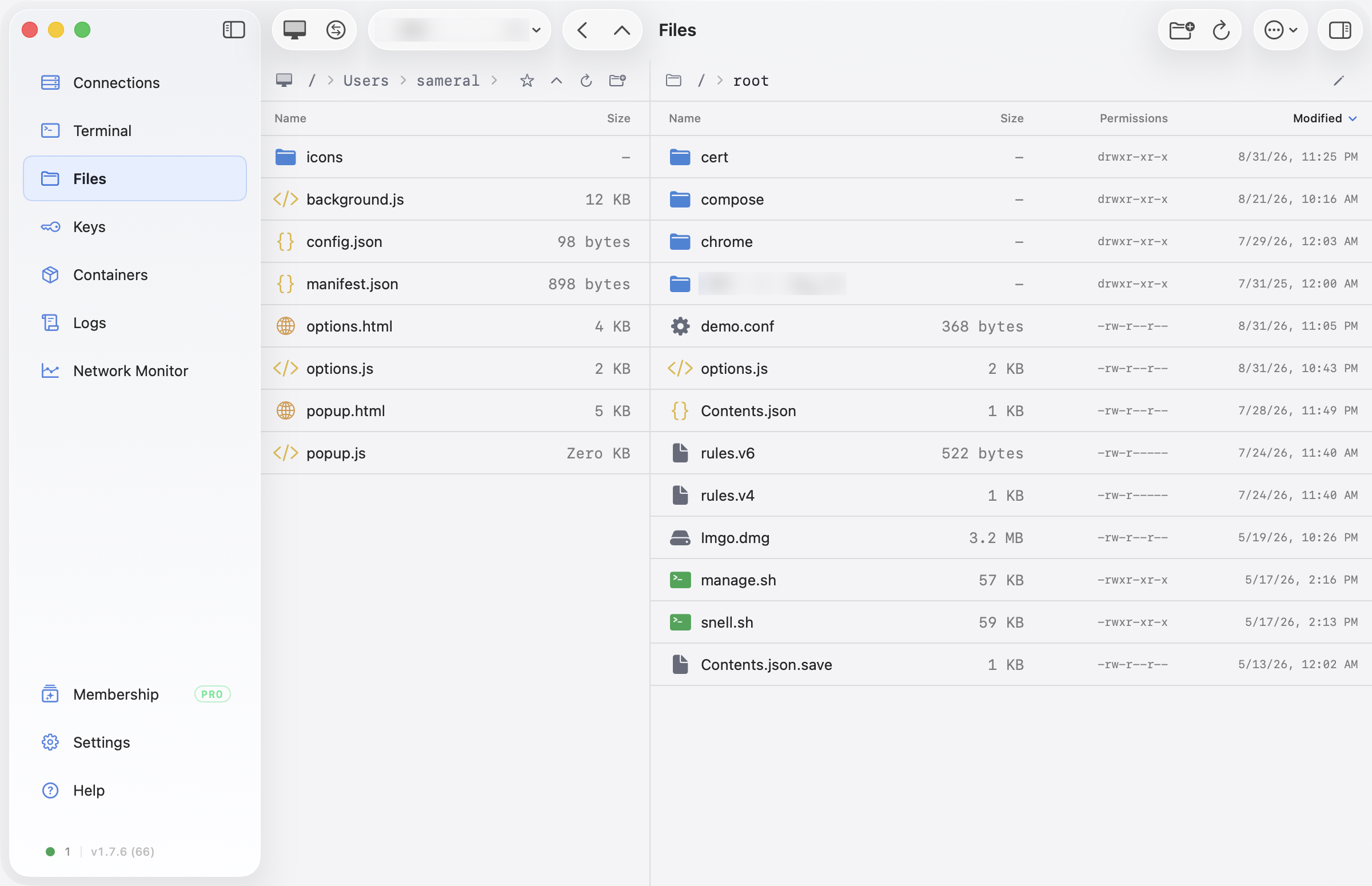The image size is (1372, 886).
Task: Refresh remote files from top toolbar
Action: [1221, 30]
